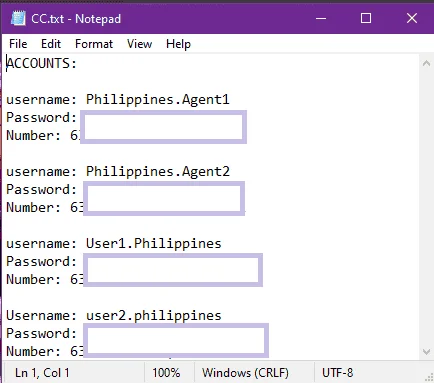This screenshot has width=434, height=383.
Task: Click Password: label under user2.philippines
Action: click(x=42, y=333)
